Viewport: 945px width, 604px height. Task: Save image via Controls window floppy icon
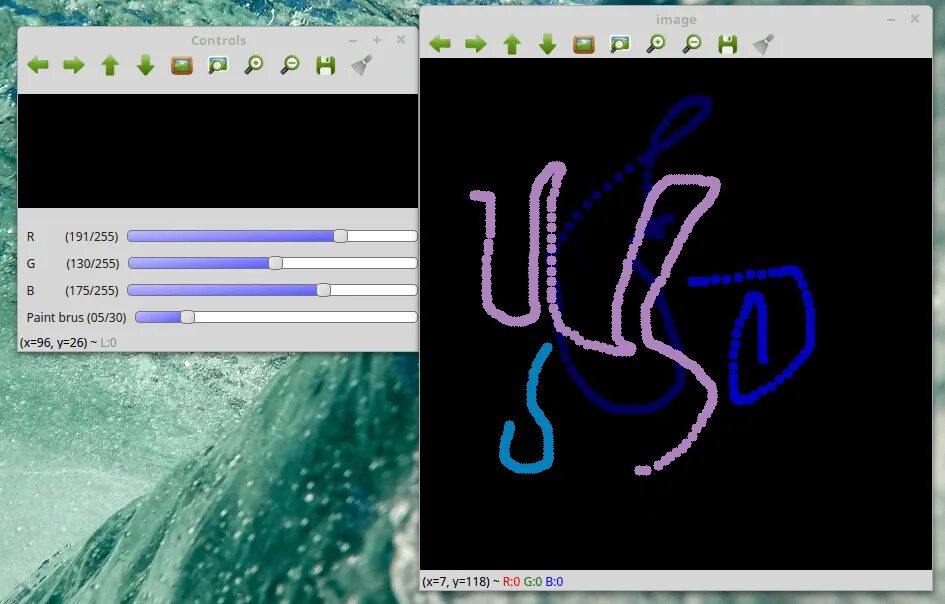click(x=325, y=64)
